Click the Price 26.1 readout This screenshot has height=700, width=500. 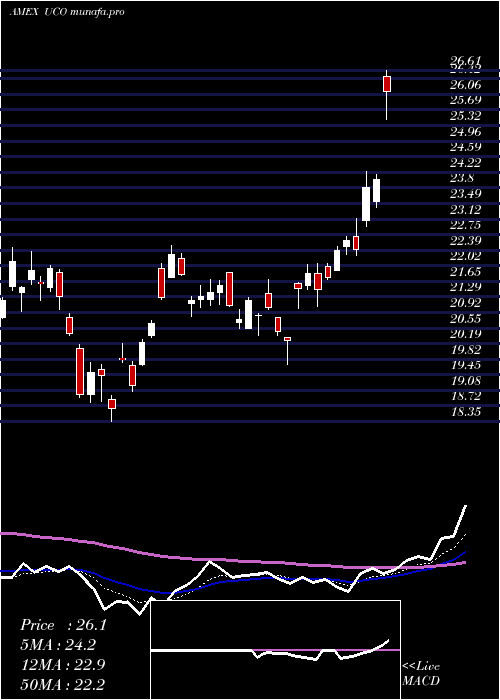click(x=63, y=625)
